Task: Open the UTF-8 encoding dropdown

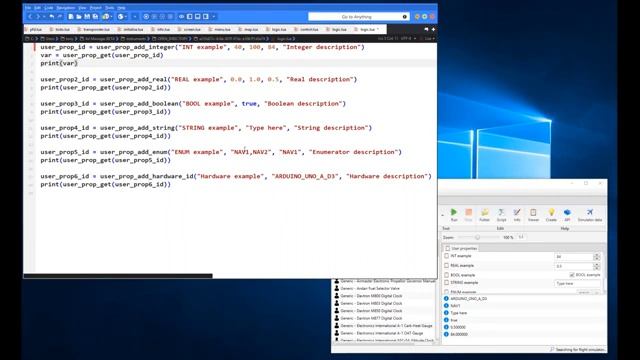Action: [408, 39]
